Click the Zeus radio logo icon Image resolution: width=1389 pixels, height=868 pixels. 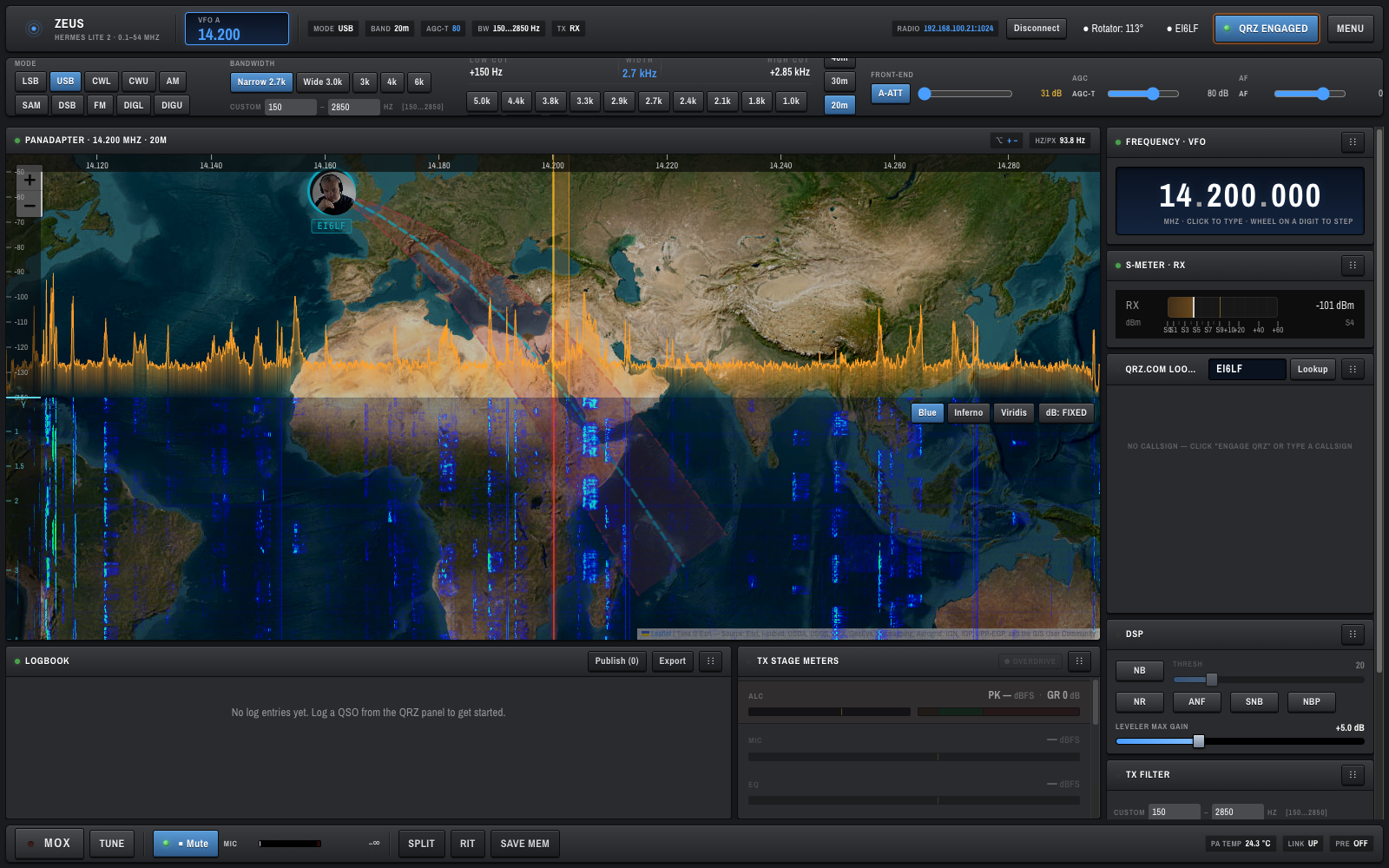(34, 29)
